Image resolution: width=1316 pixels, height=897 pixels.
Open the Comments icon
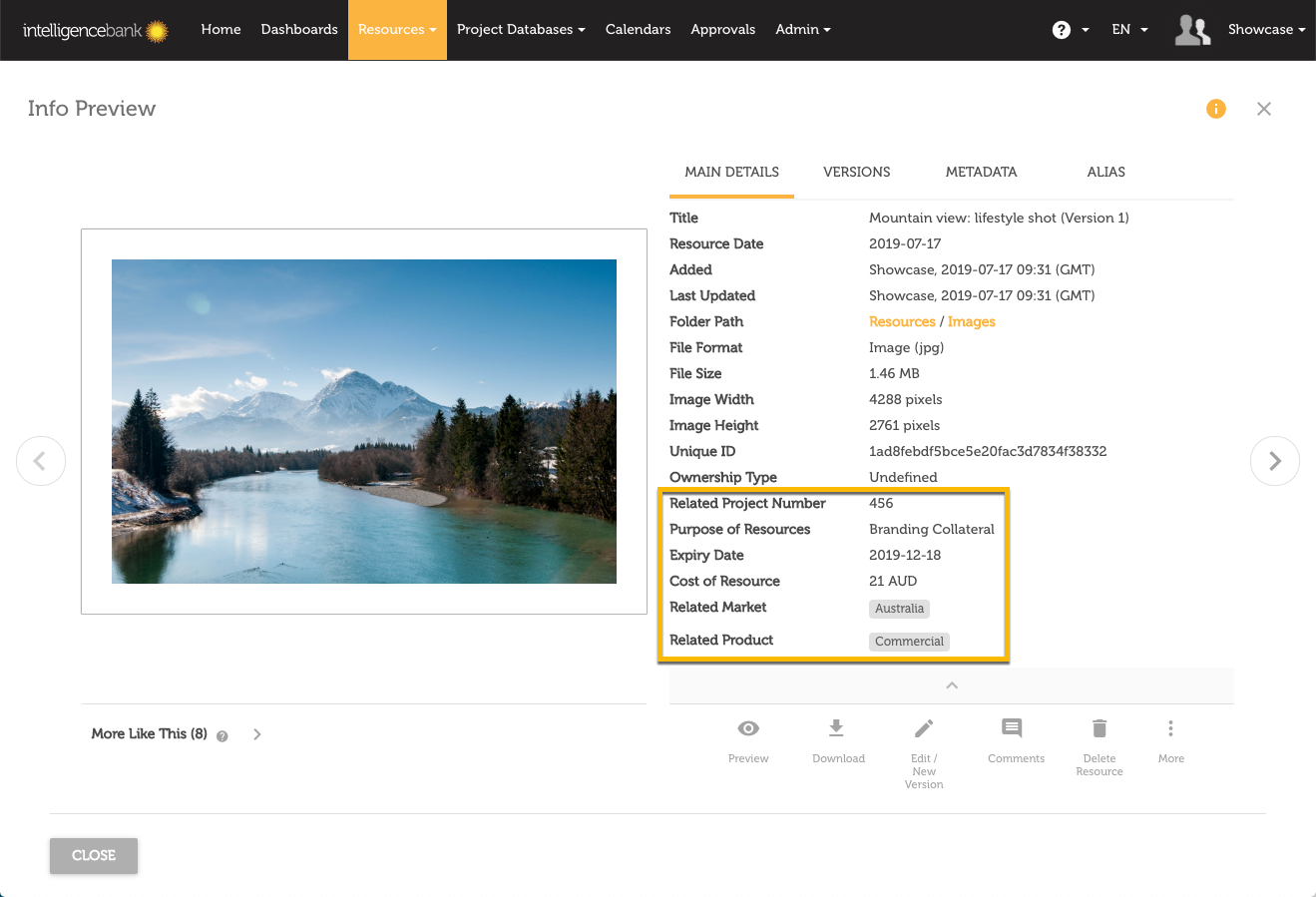[x=1012, y=728]
